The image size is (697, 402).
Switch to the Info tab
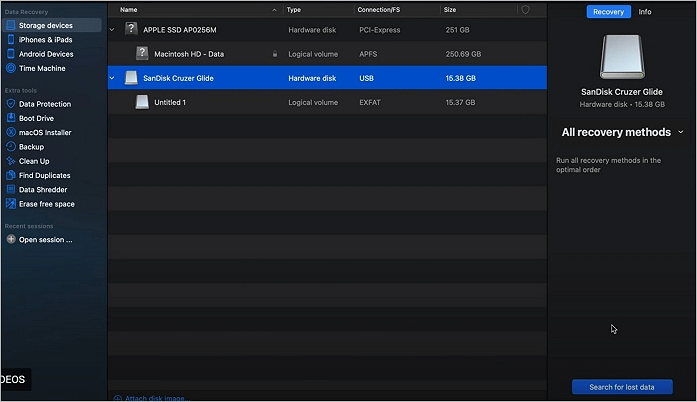click(645, 12)
